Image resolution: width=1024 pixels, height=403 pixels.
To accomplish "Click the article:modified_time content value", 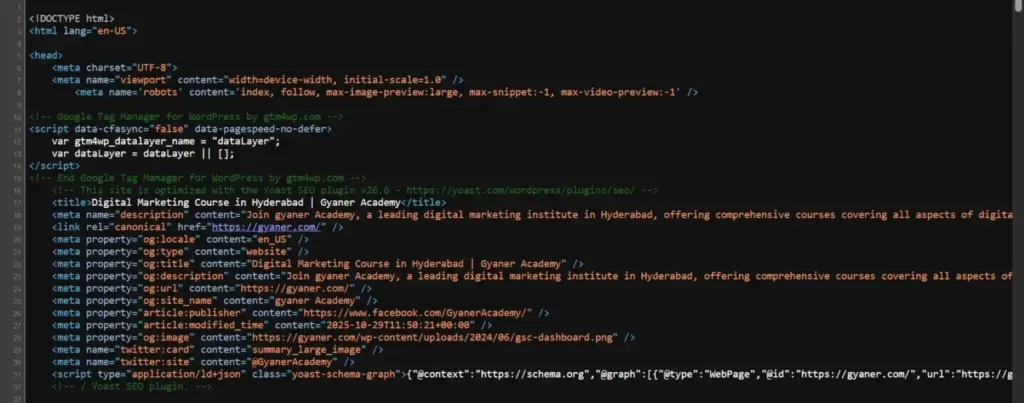I will pos(398,325).
